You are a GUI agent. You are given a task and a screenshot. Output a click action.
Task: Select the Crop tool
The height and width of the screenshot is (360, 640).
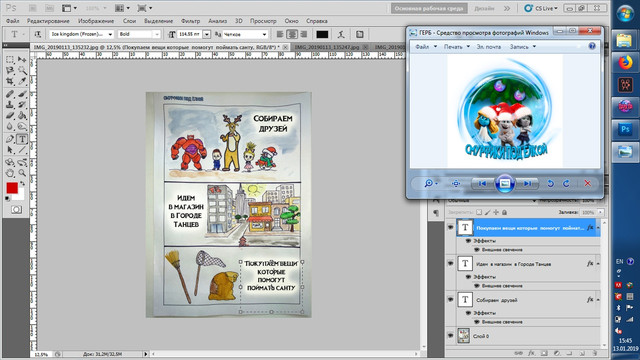(10, 82)
